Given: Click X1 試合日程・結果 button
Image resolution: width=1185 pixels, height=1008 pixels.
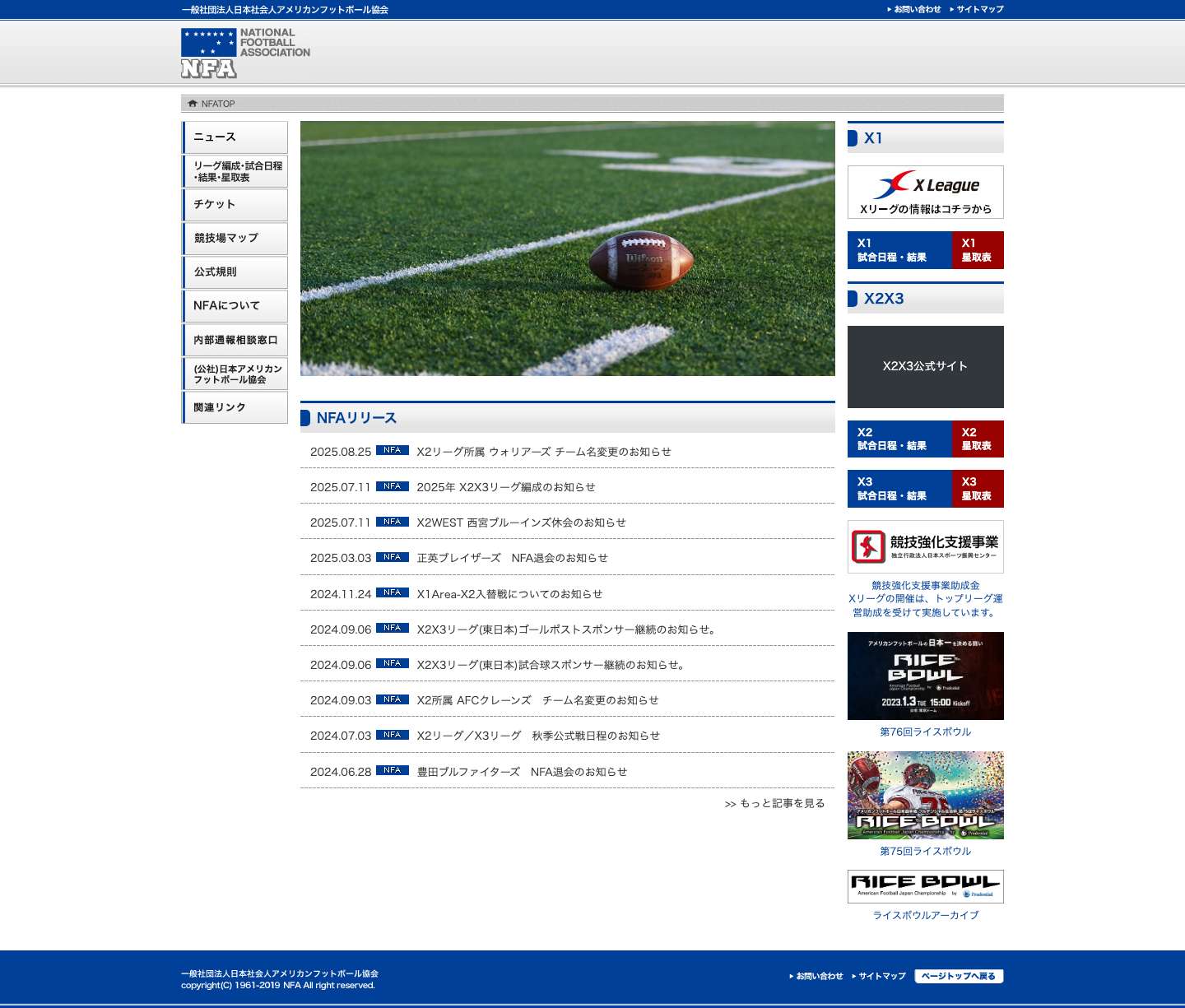Looking at the screenshot, I should (x=899, y=249).
